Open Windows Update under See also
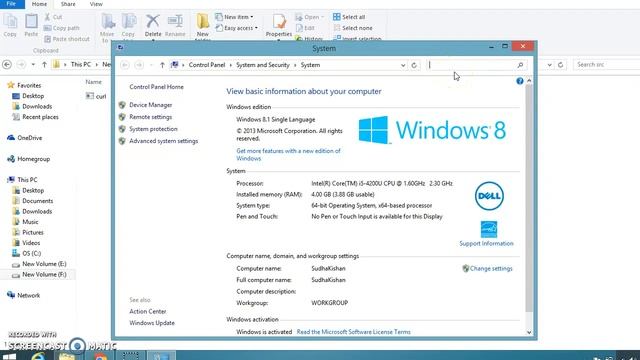Image resolution: width=640 pixels, height=360 pixels. coord(152,323)
